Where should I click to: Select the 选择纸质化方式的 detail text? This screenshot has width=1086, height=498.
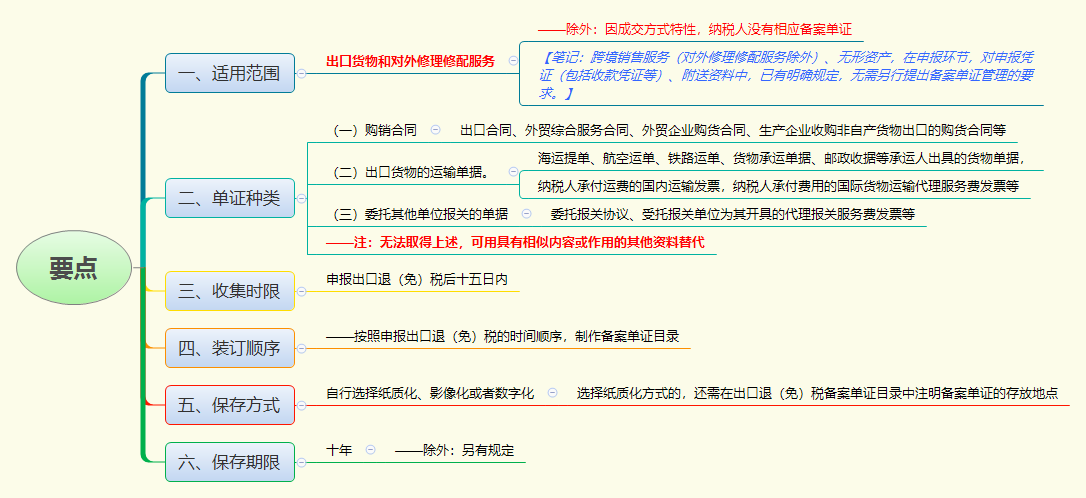(817, 393)
